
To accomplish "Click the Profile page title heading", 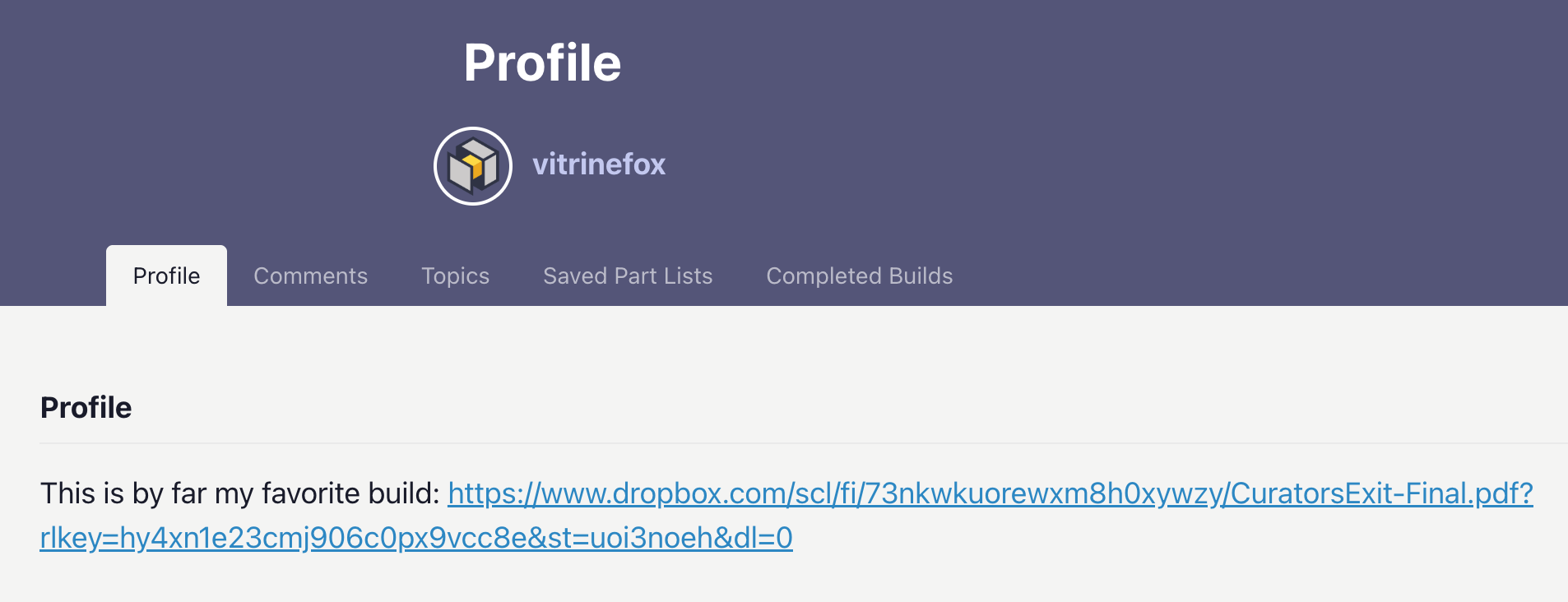I will [x=543, y=60].
